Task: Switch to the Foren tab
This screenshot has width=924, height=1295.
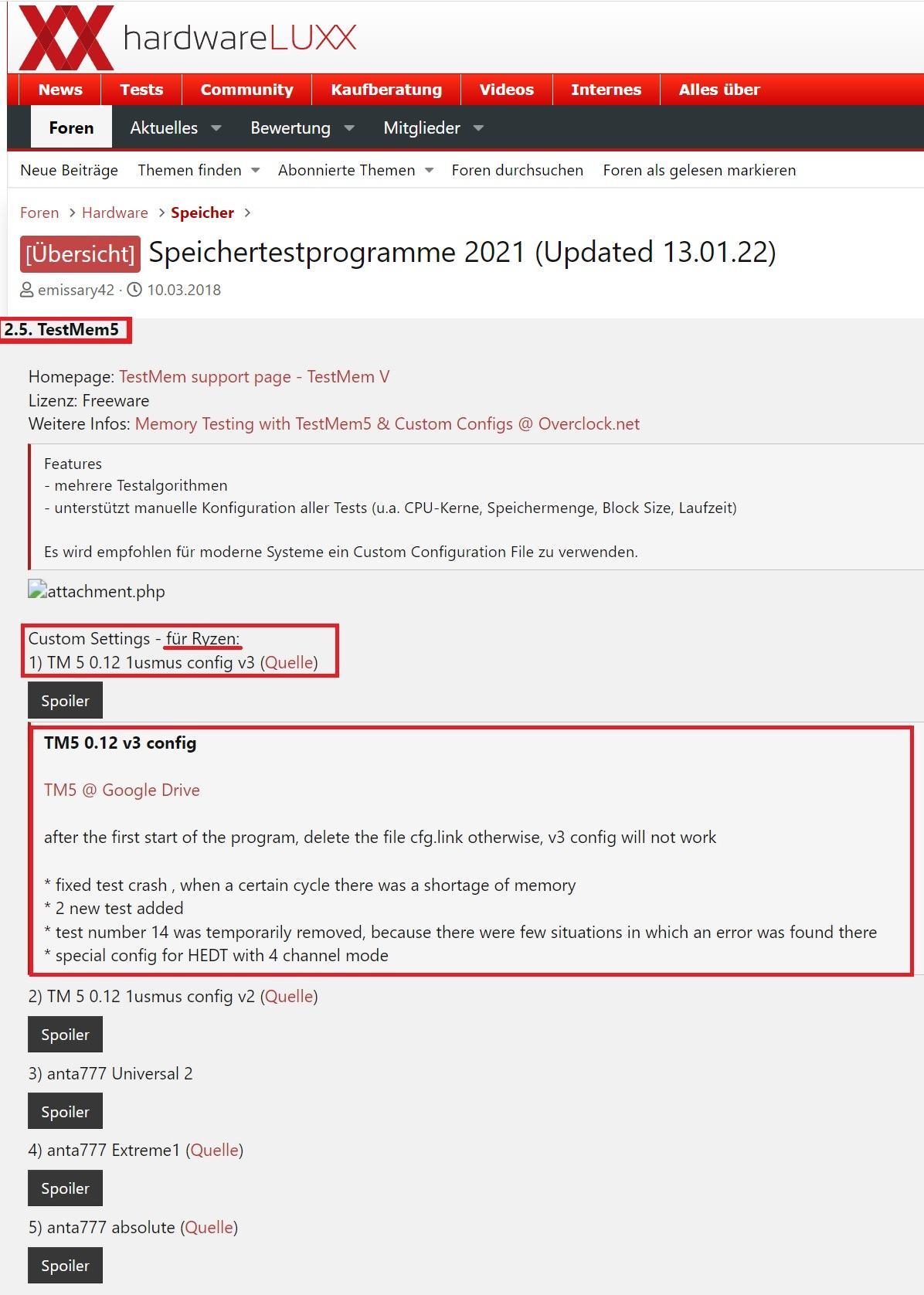Action: [x=71, y=127]
